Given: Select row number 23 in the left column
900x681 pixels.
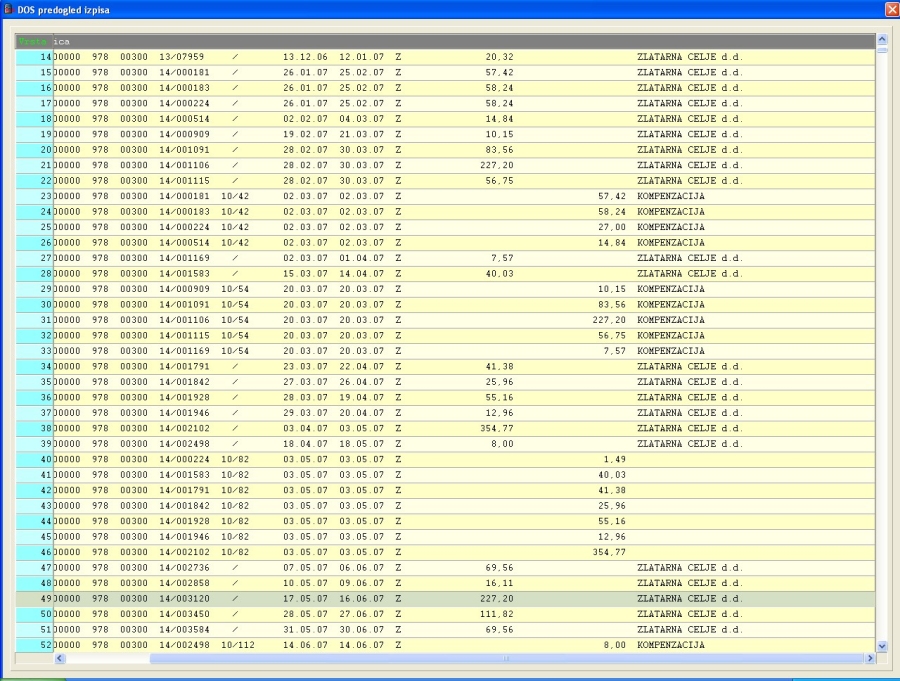Looking at the screenshot, I should point(35,196).
